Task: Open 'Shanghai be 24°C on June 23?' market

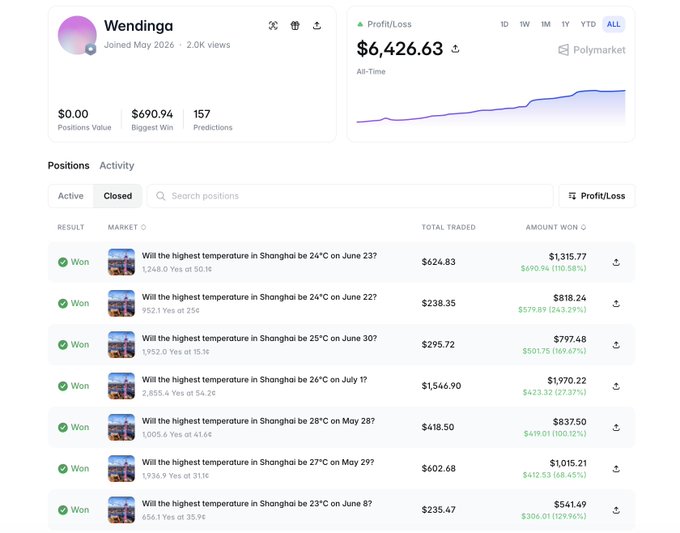Action: [x=259, y=256]
